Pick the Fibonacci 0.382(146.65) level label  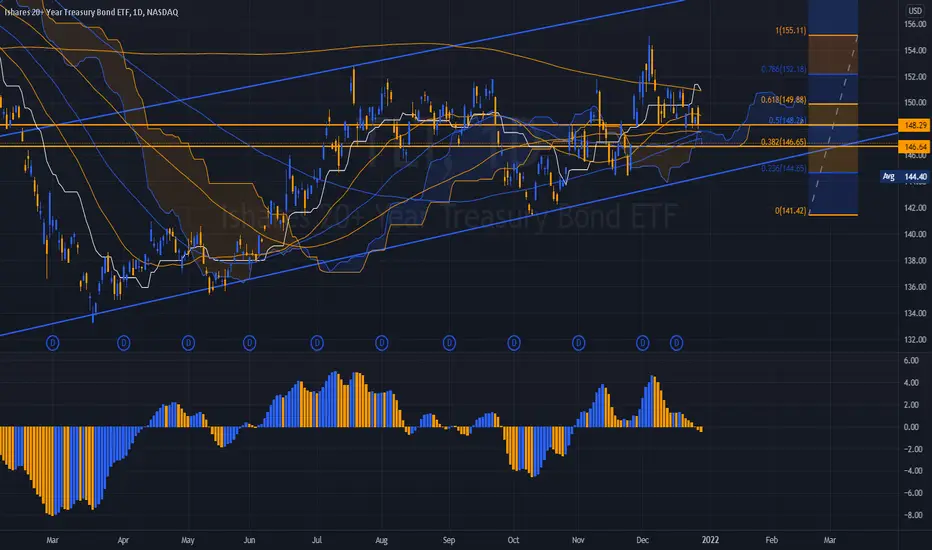click(783, 142)
